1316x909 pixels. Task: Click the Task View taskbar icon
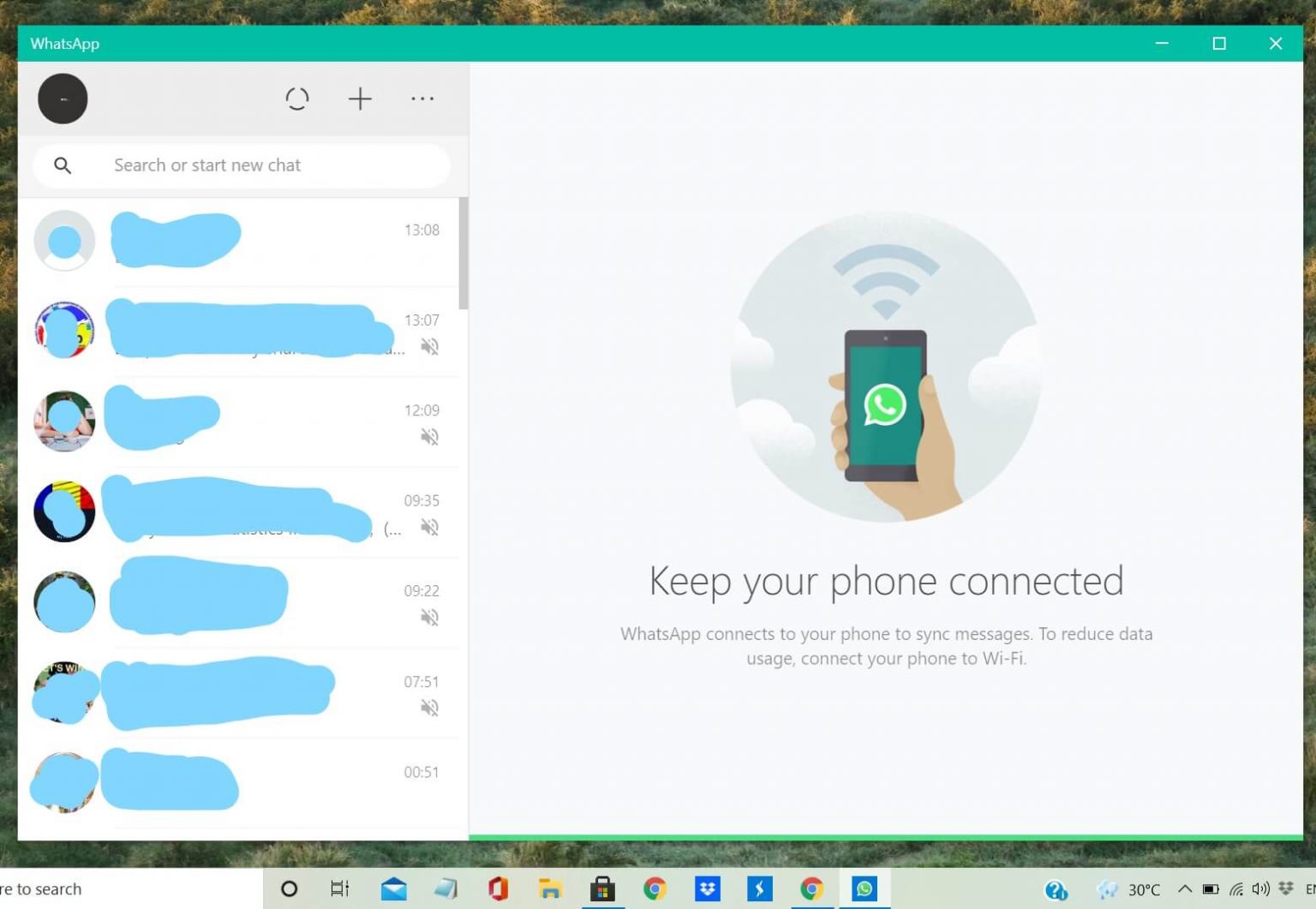coord(339,888)
